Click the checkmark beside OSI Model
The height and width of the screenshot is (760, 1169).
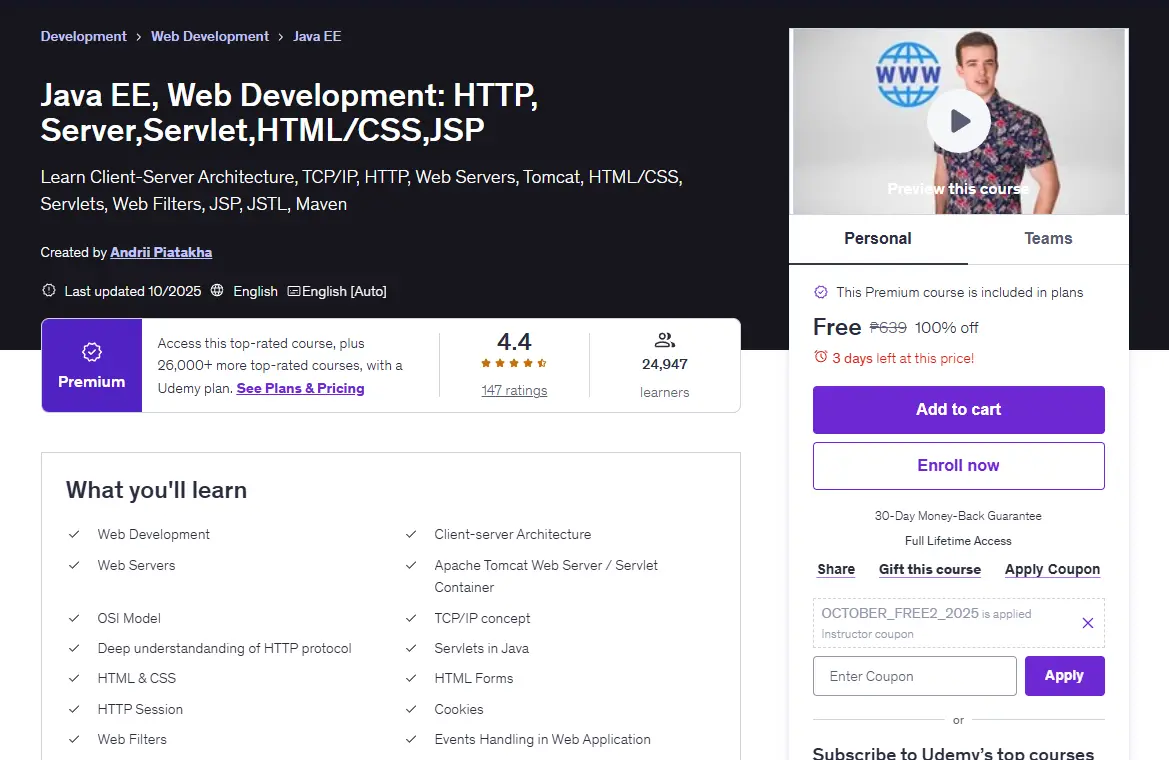click(x=74, y=618)
